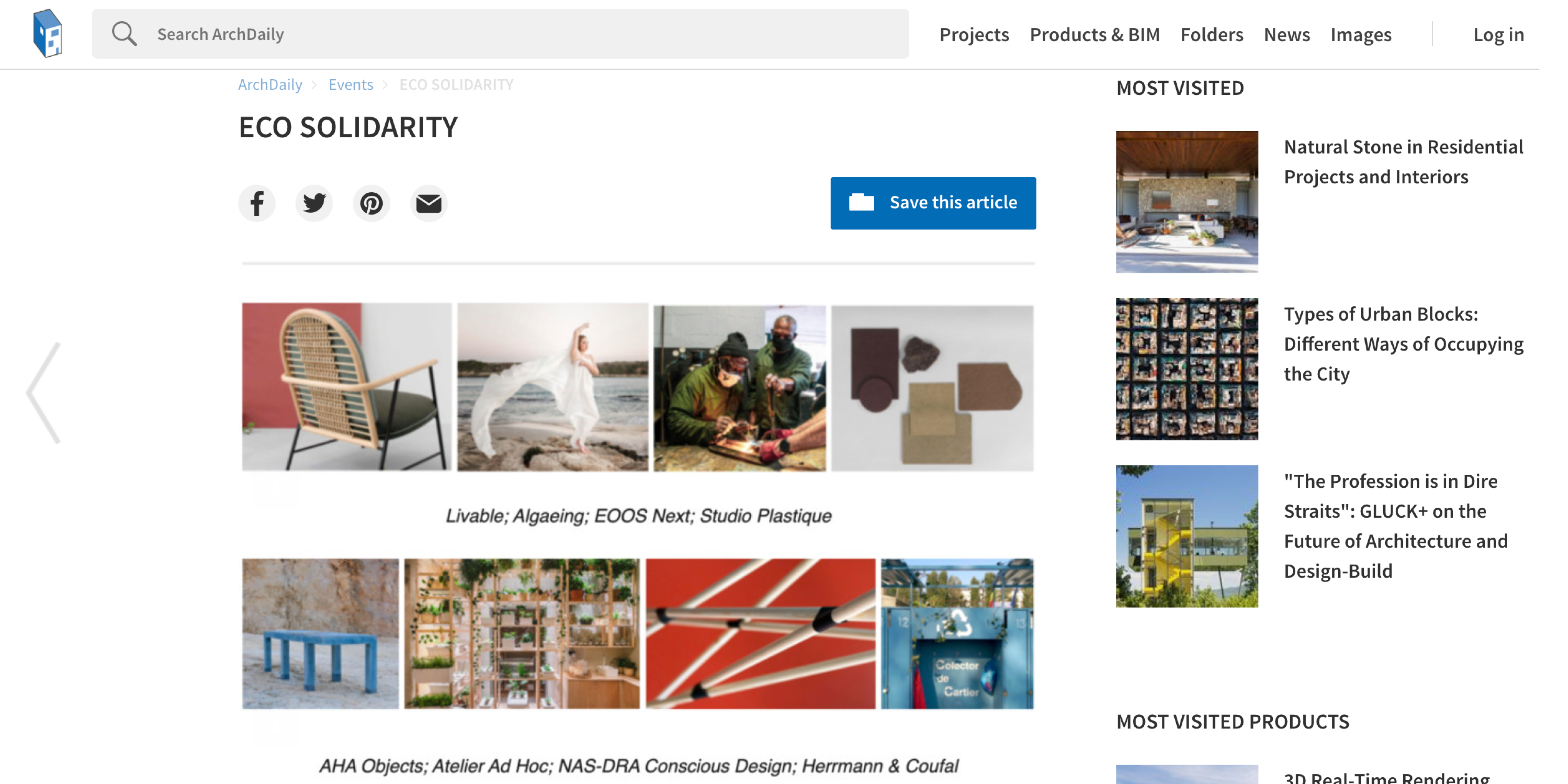Click the ArchDaily blue house logo
The height and width of the screenshot is (784, 1568).
tap(47, 33)
